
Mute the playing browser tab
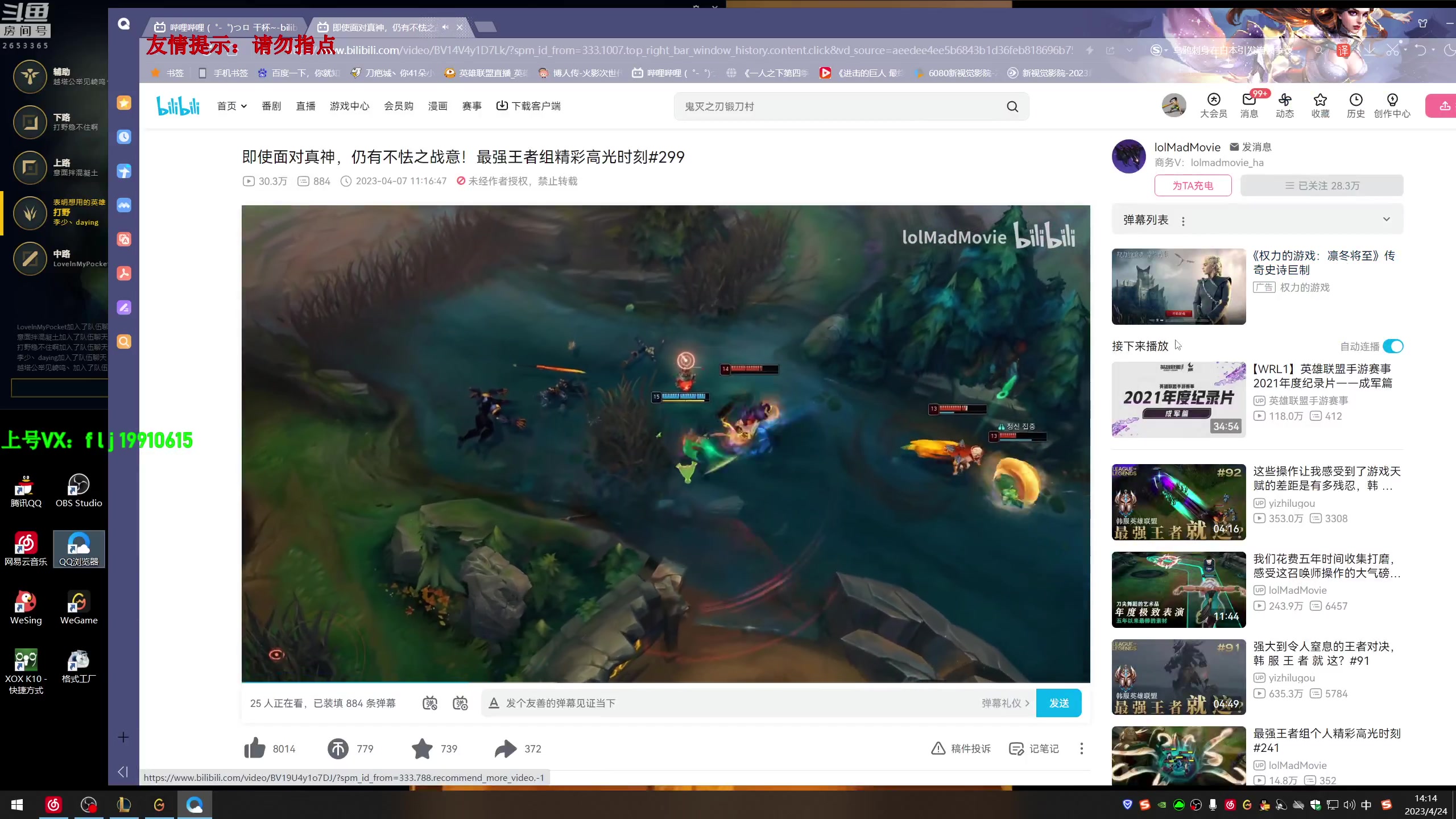pyautogui.click(x=445, y=27)
